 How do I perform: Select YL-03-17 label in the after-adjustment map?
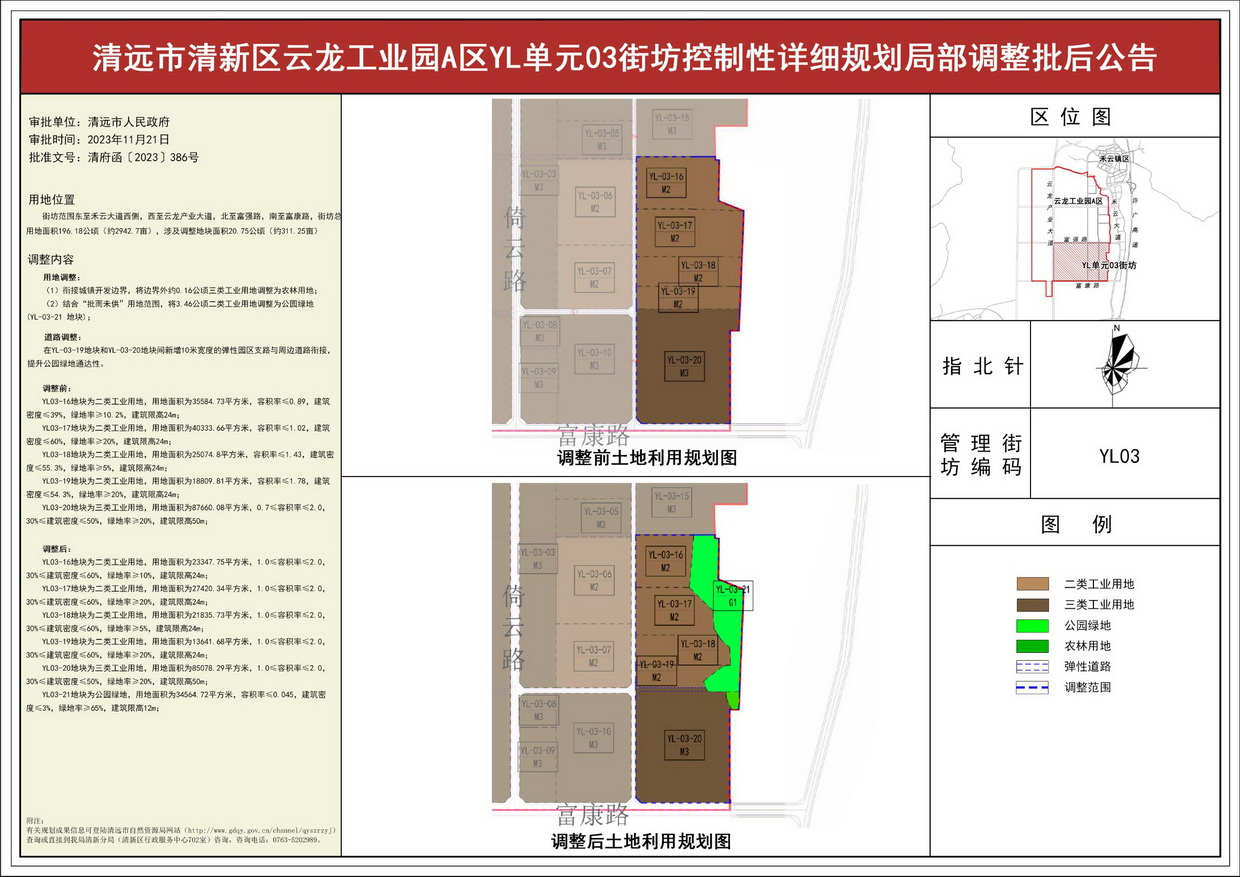675,610
